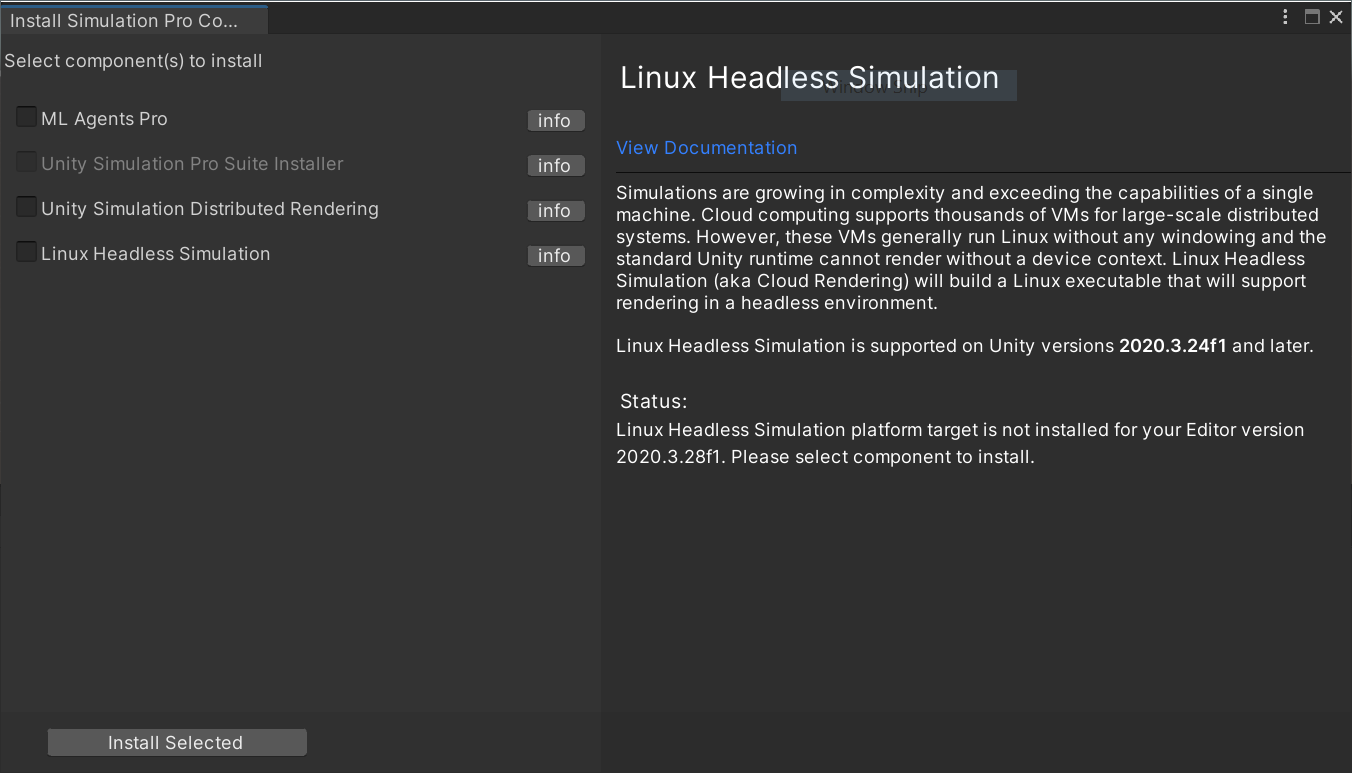Click the ML Agents Pro label
1352x773 pixels.
(104, 119)
